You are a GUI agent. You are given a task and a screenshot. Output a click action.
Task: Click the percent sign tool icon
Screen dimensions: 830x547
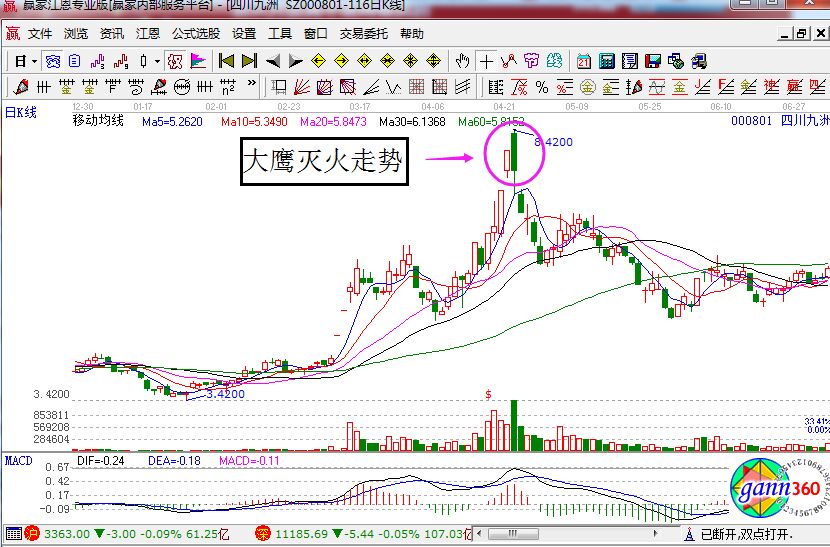click(541, 86)
